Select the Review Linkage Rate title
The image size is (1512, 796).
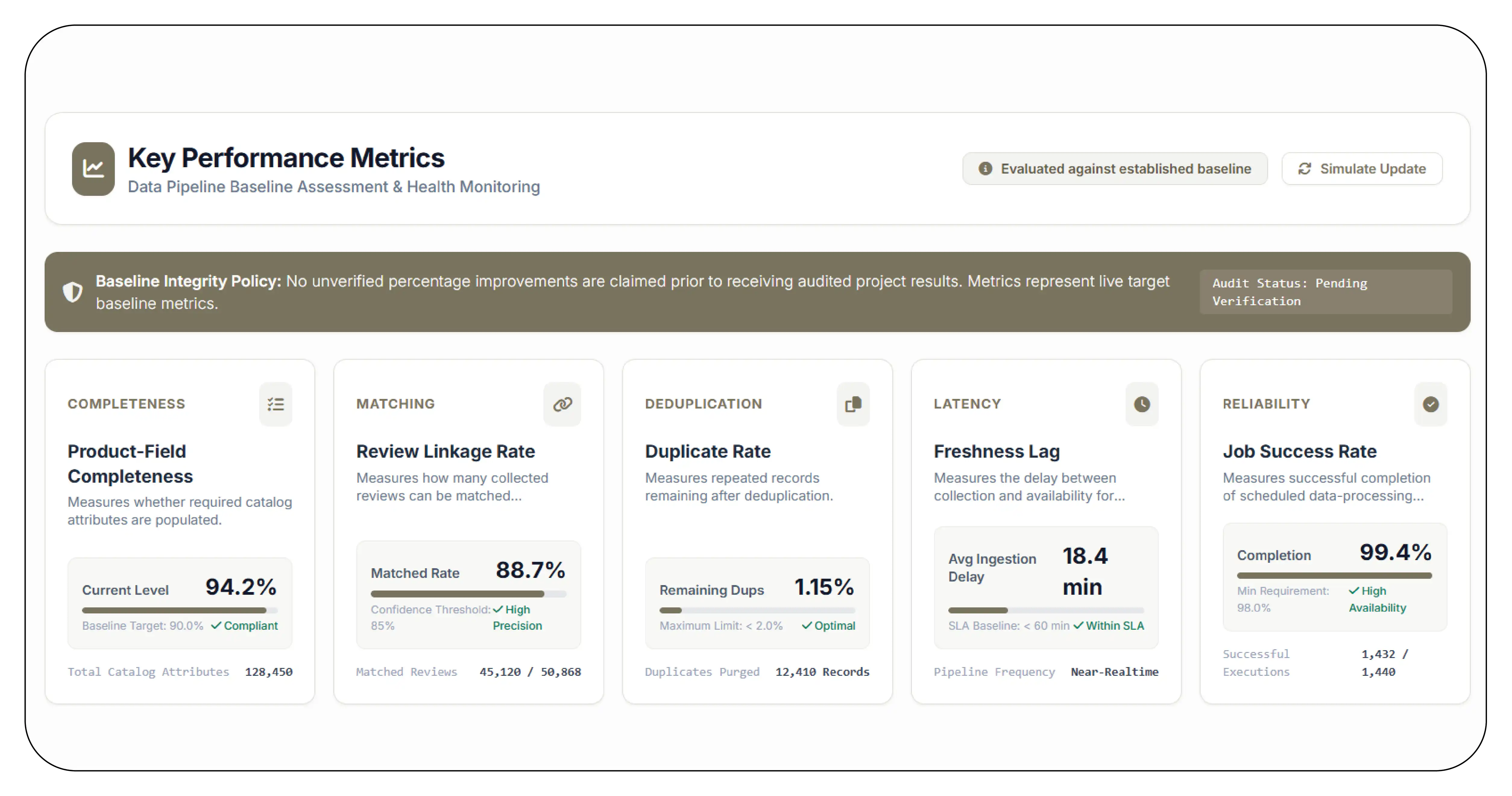(446, 452)
